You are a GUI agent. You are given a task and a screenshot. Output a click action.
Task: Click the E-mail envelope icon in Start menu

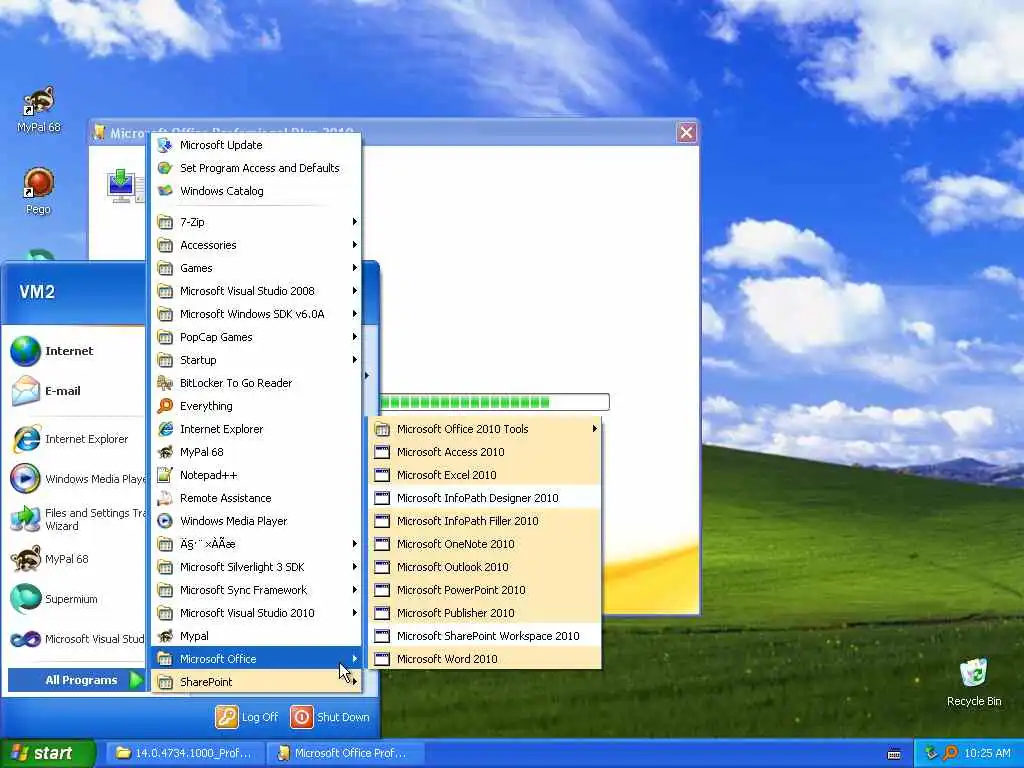pyautogui.click(x=25, y=391)
